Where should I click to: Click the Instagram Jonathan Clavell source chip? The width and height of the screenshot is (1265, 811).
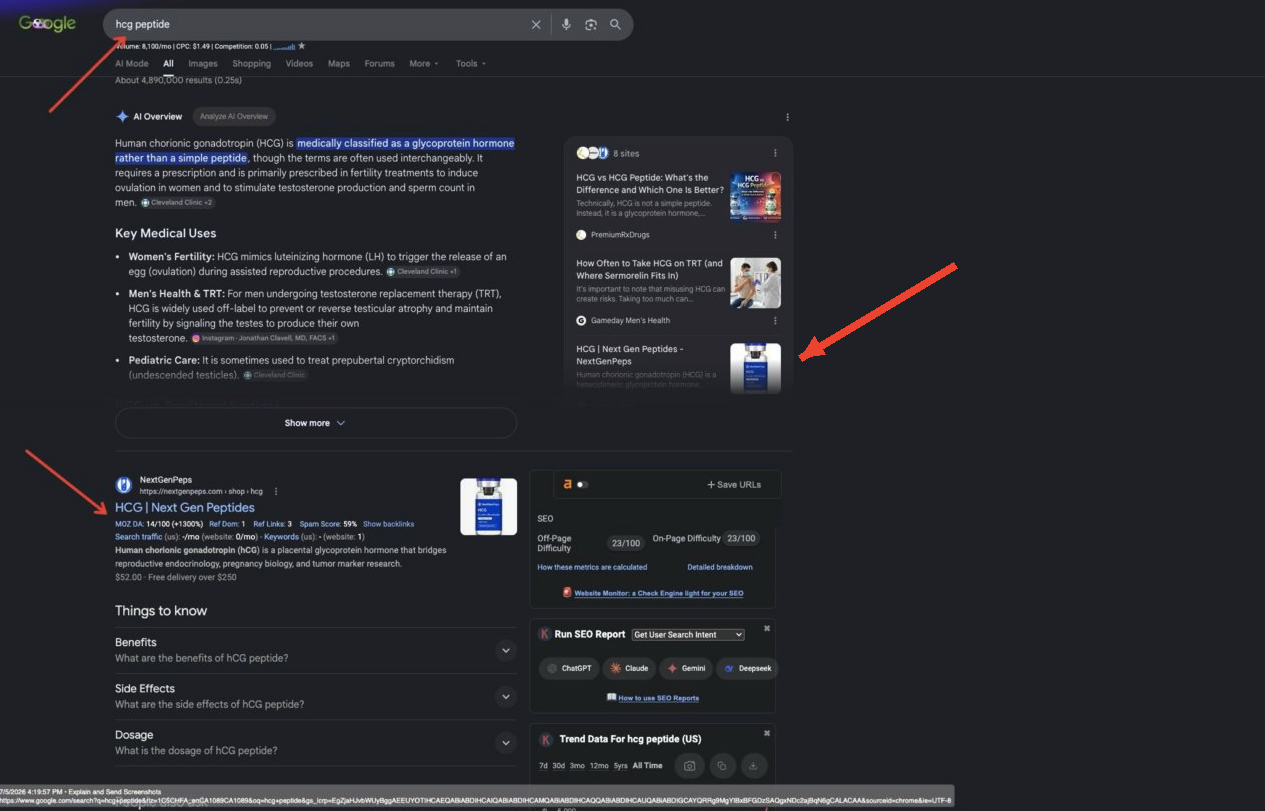coord(264,339)
